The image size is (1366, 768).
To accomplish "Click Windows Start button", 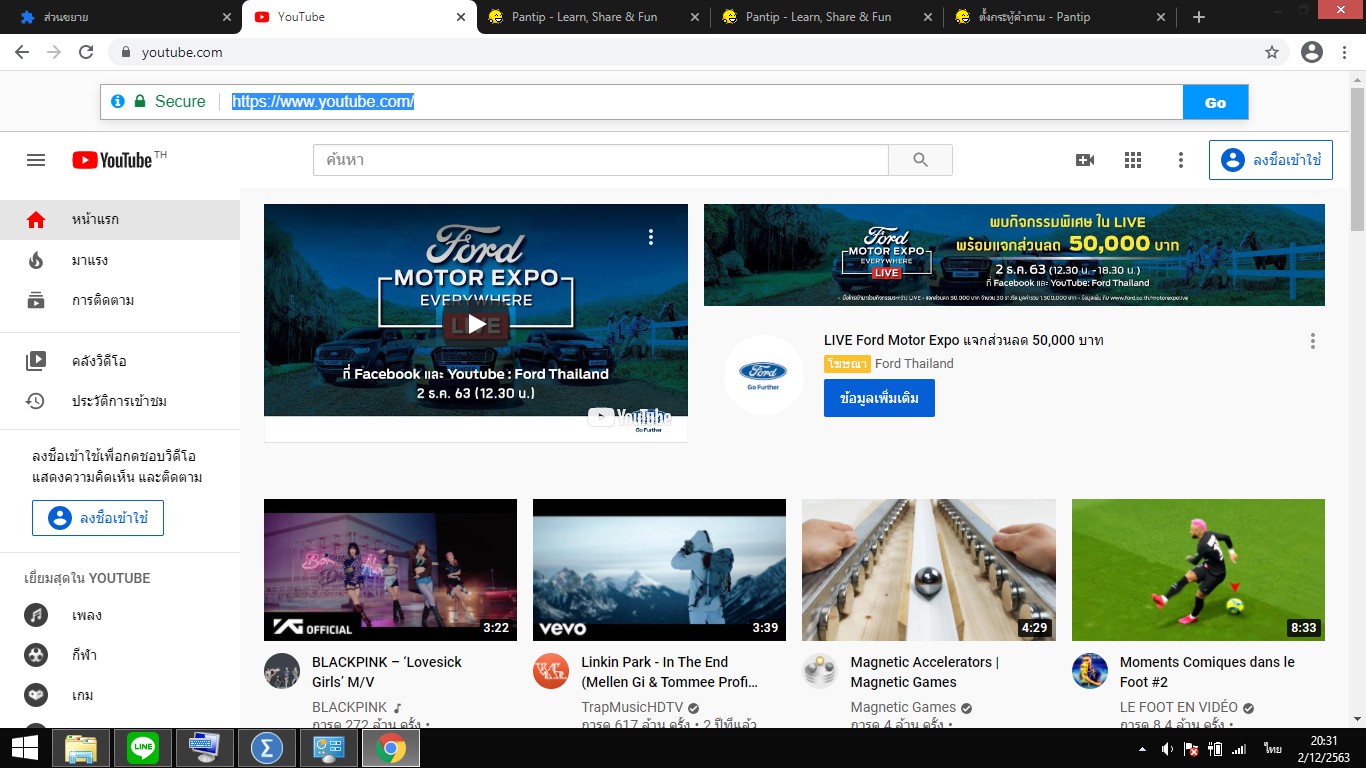I will pyautogui.click(x=24, y=748).
